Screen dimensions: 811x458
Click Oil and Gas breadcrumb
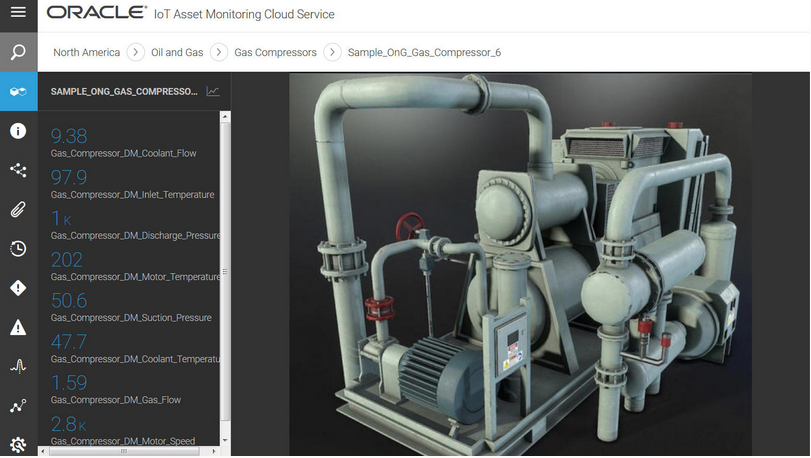(177, 52)
